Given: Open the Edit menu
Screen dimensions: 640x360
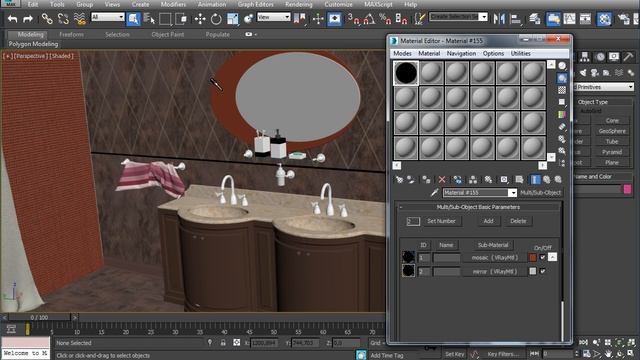Looking at the screenshot, I should pos(33,4).
